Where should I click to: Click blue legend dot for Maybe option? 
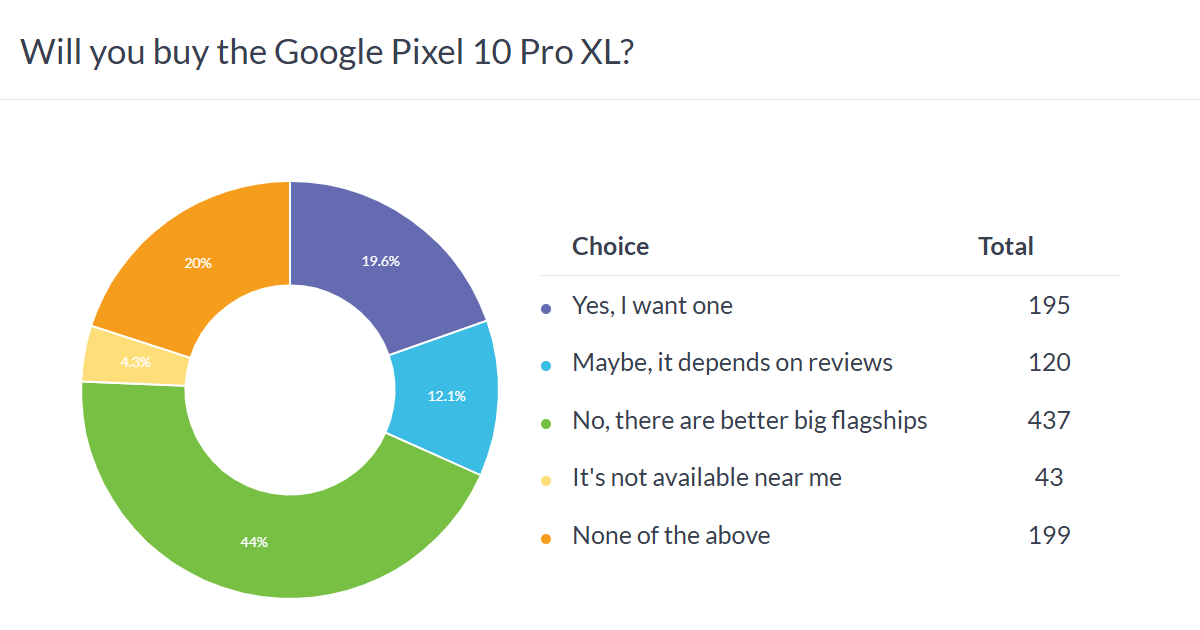click(x=546, y=366)
